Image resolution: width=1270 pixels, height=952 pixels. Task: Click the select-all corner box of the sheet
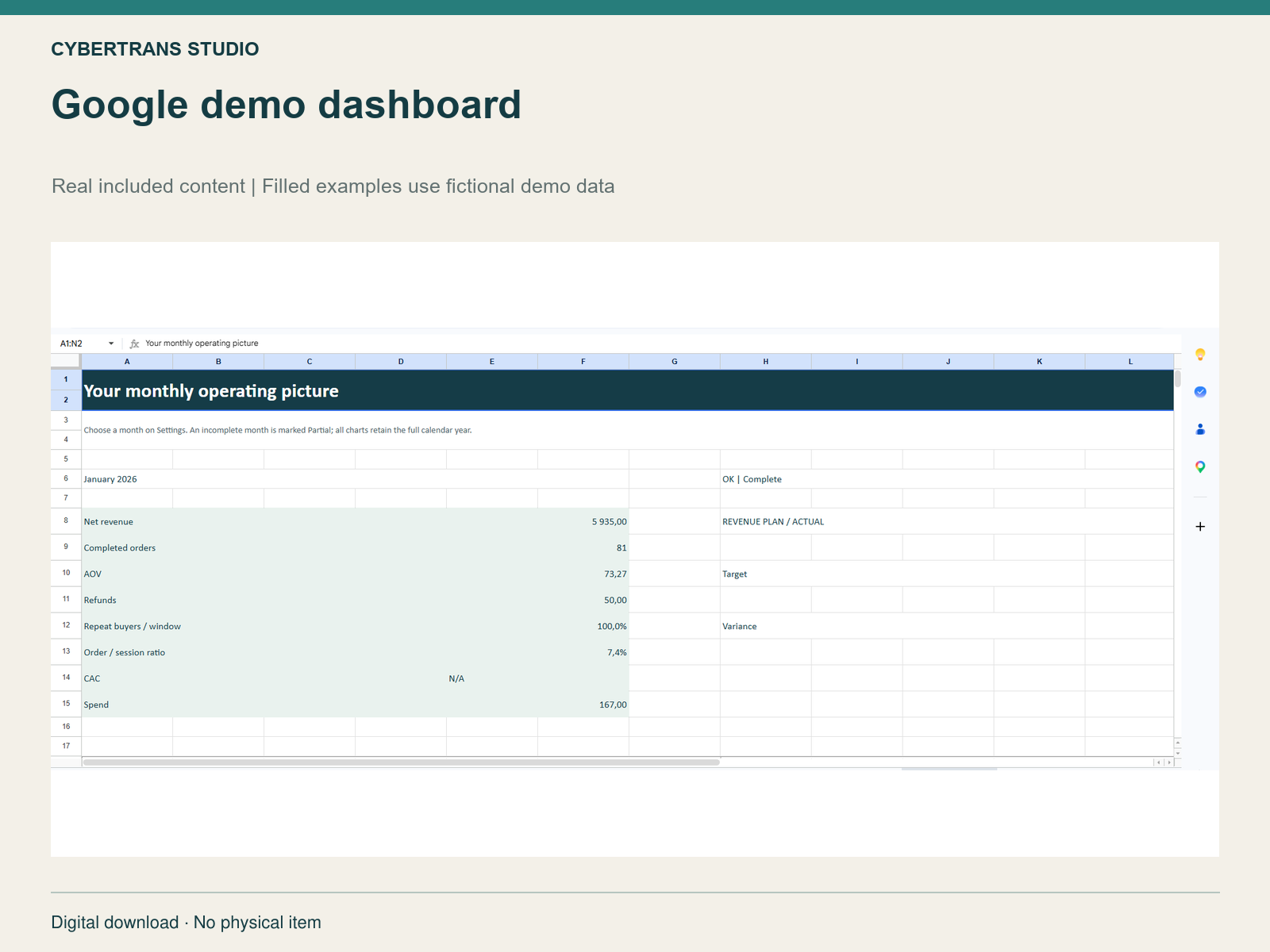click(x=66, y=362)
